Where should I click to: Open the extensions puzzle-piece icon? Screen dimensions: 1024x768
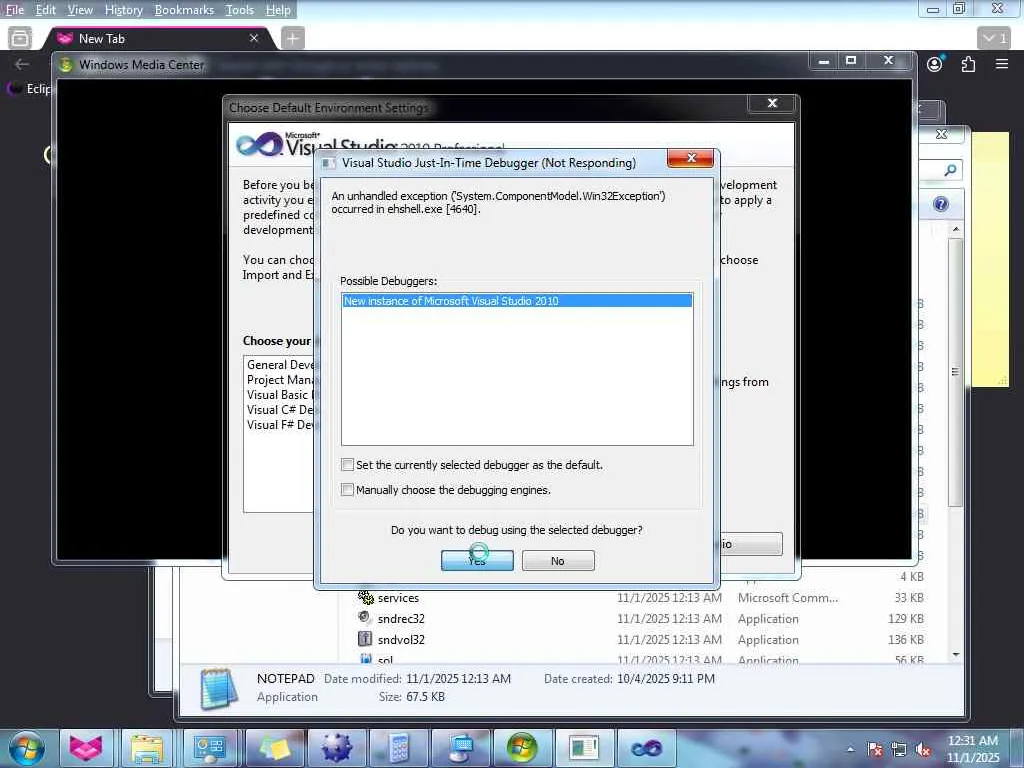coord(968,64)
